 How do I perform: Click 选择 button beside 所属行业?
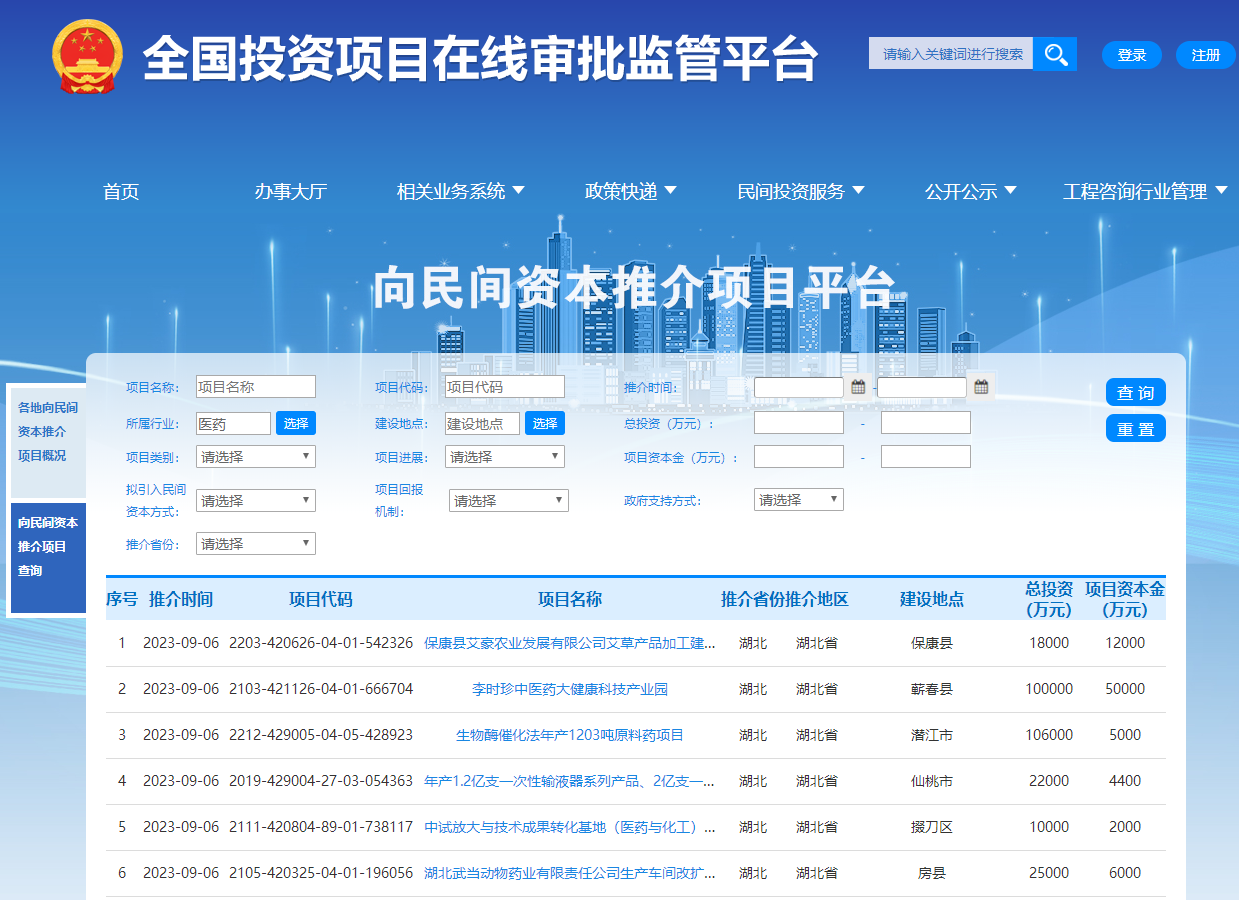click(296, 424)
